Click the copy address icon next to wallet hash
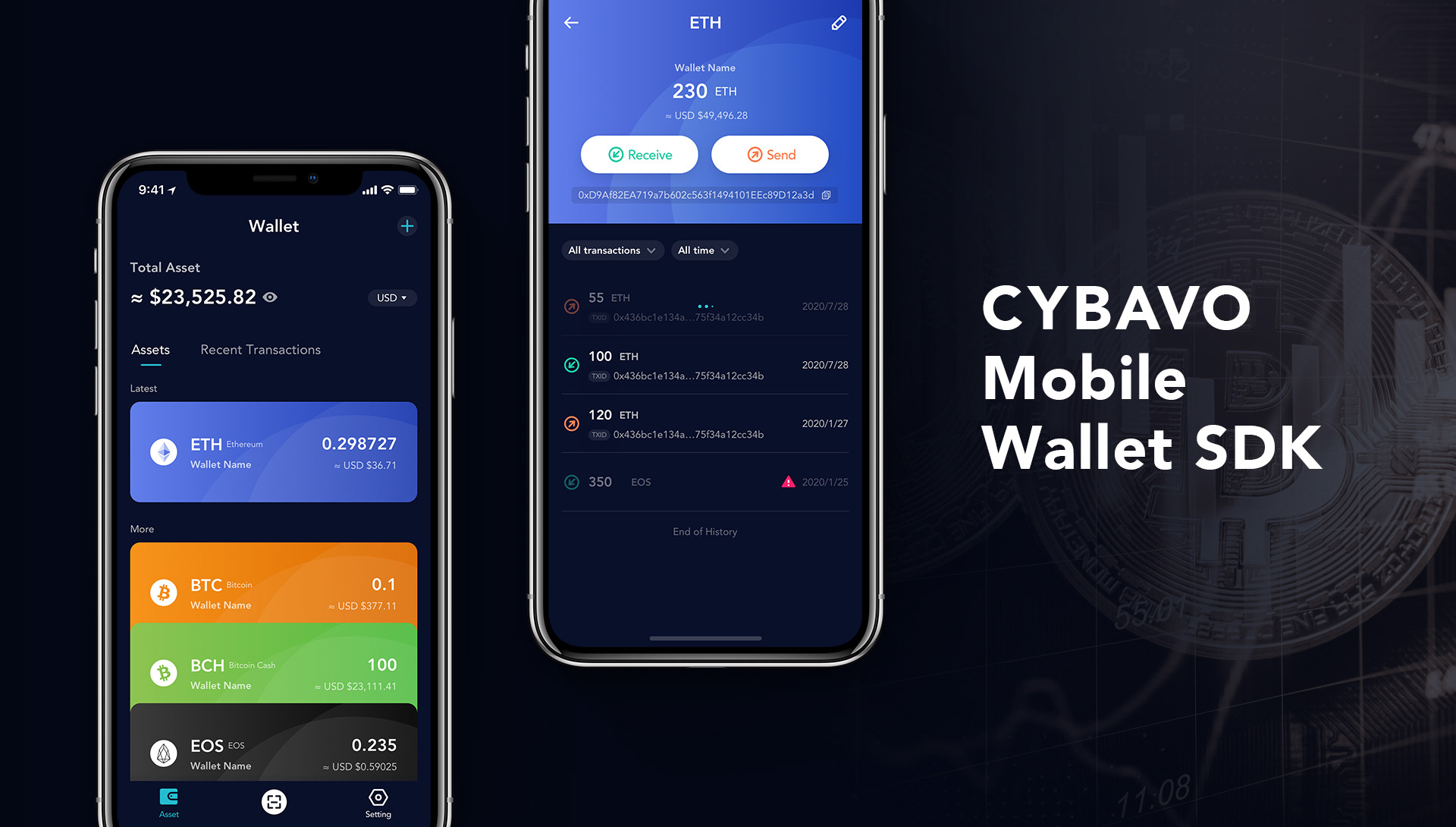Screen dimensions: 1456x827 839,195
